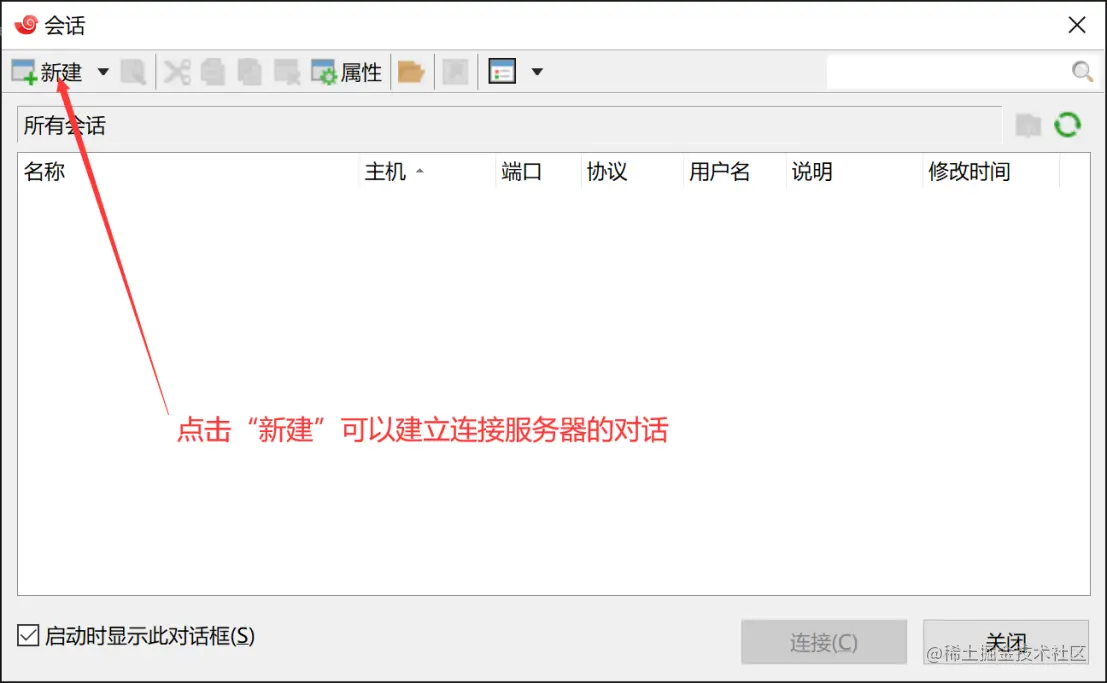Sort by 说明 column header
This screenshot has height=684, width=1107.
[x=854, y=172]
